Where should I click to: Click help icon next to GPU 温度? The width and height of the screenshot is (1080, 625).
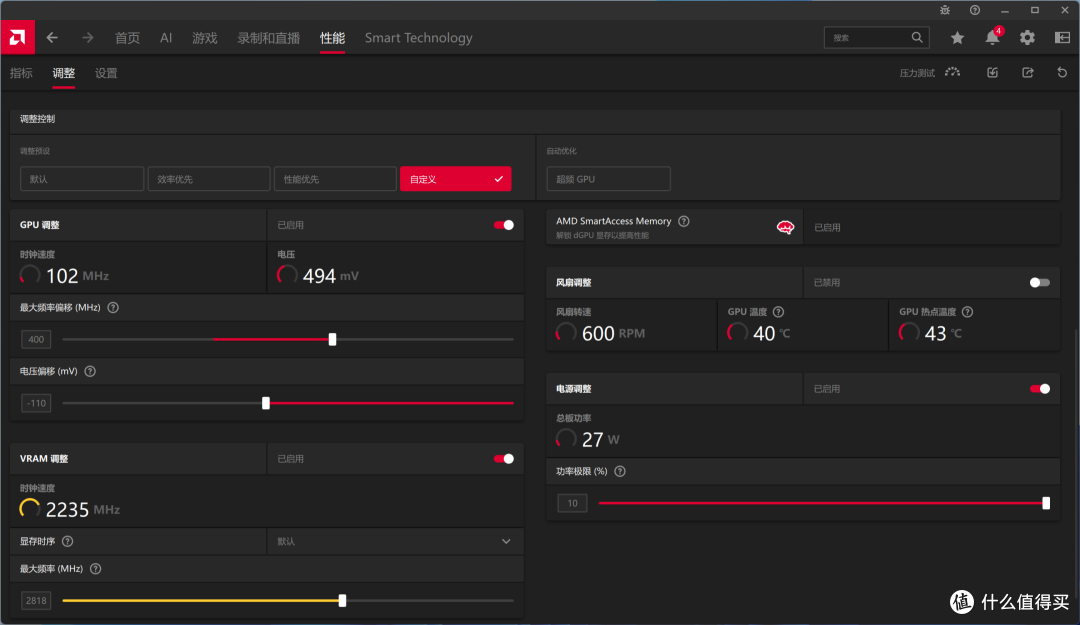tap(778, 311)
